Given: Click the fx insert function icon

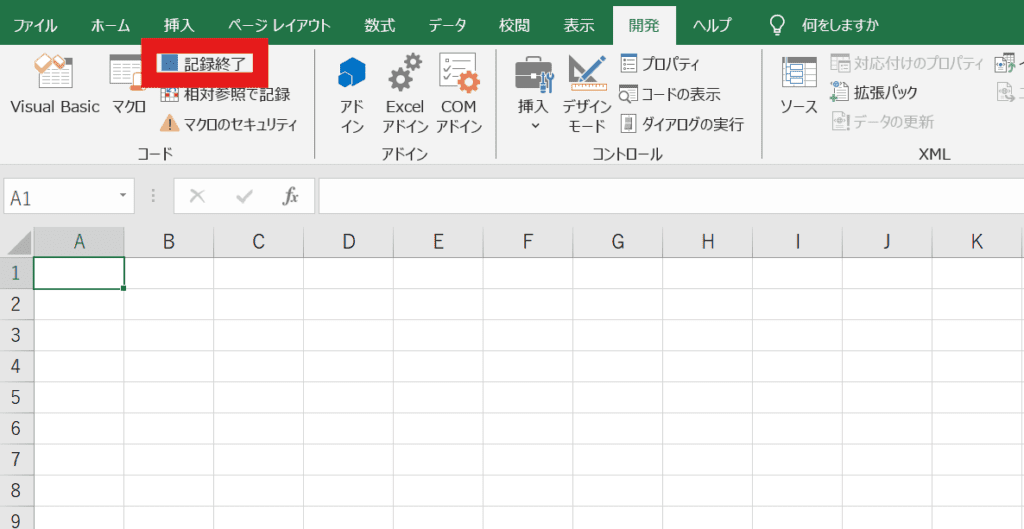Looking at the screenshot, I should pyautogui.click(x=291, y=196).
